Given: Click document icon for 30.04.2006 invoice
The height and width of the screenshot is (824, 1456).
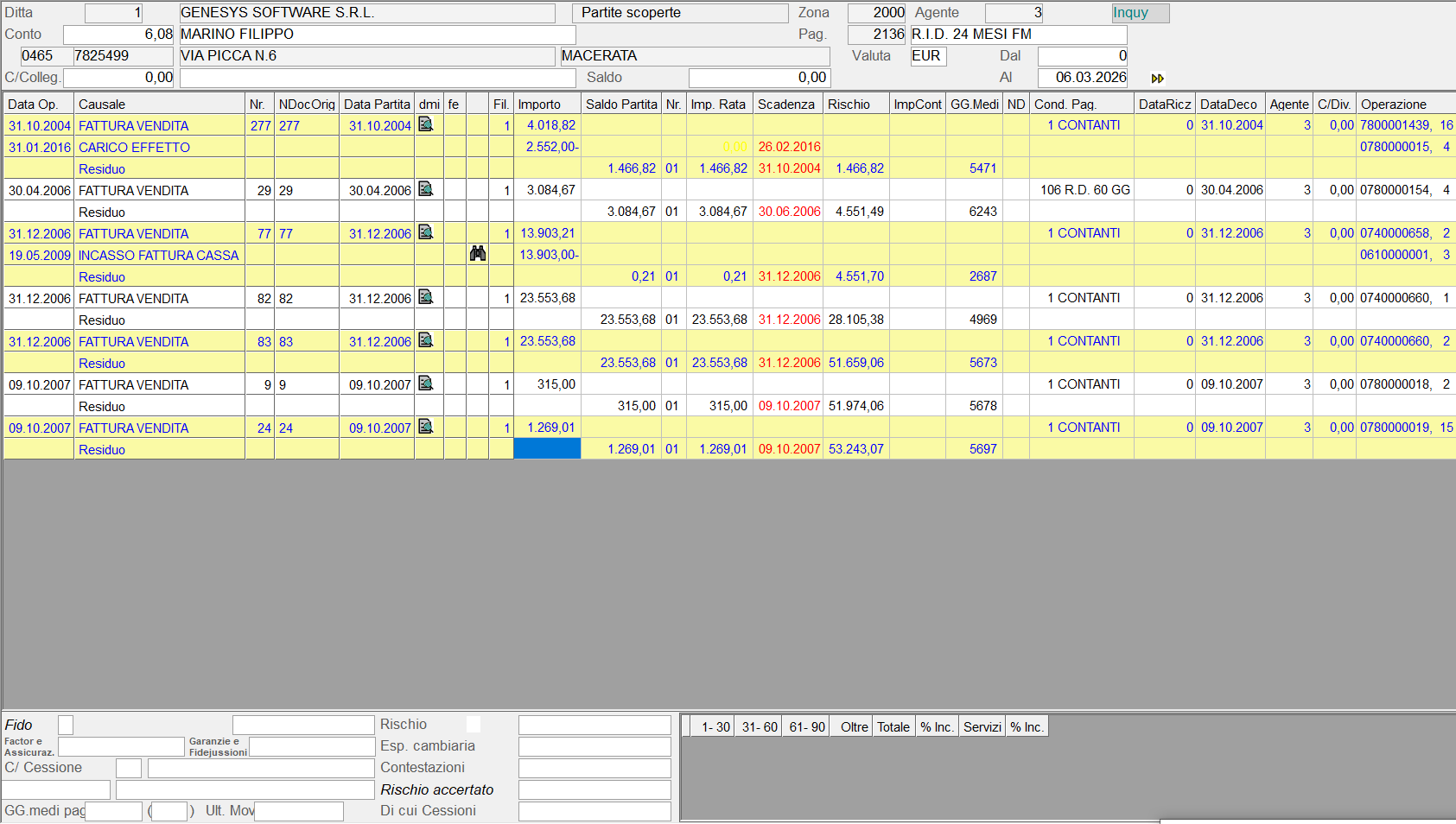Looking at the screenshot, I should coord(425,189).
